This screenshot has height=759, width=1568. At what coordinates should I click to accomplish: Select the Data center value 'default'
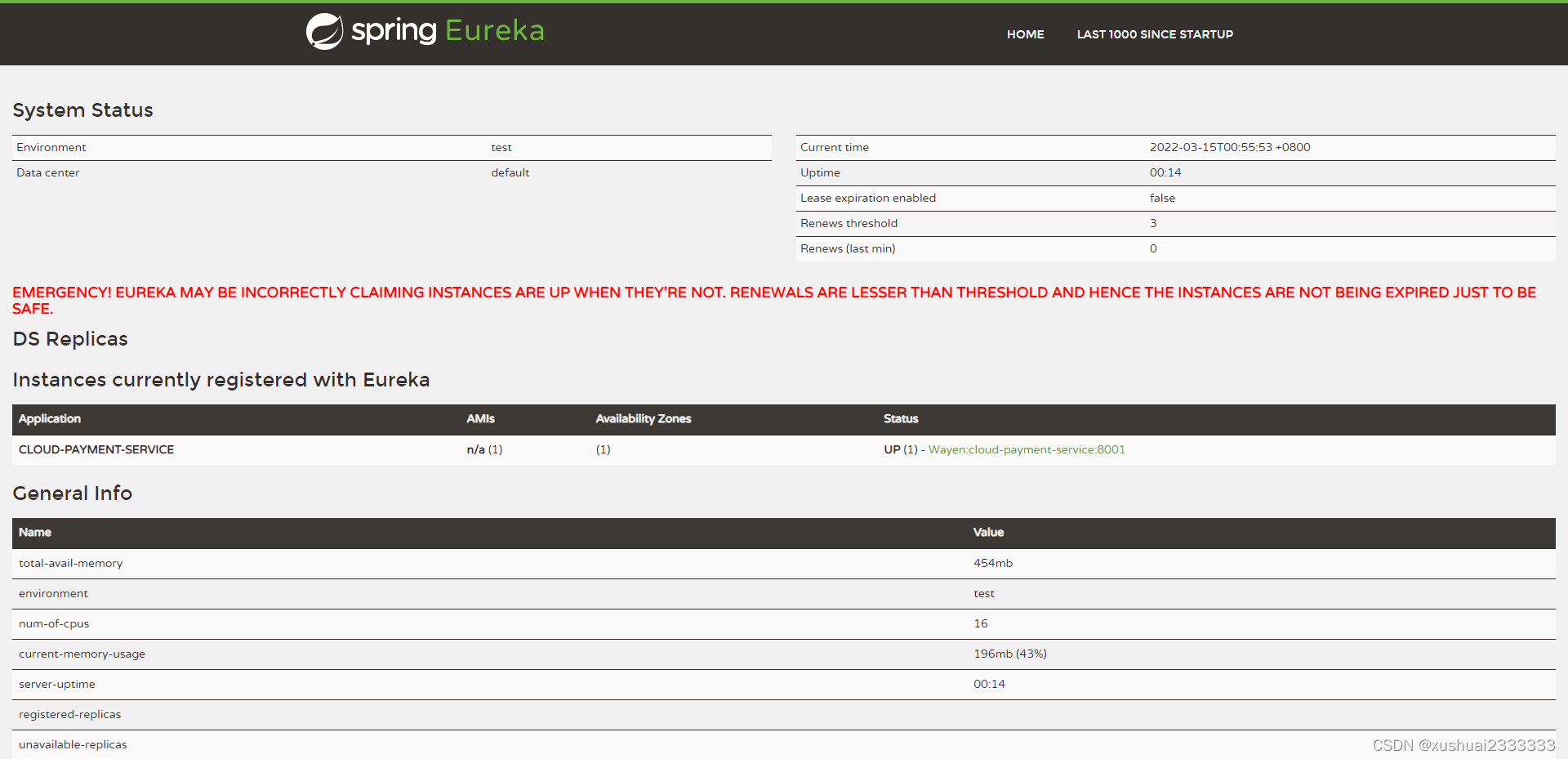(510, 172)
